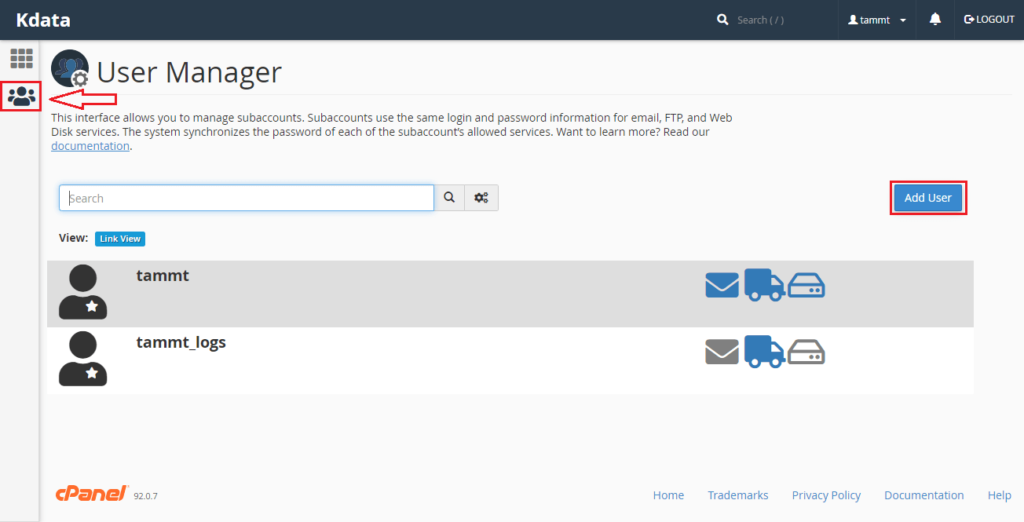Open the documentation link in description

tap(90, 146)
